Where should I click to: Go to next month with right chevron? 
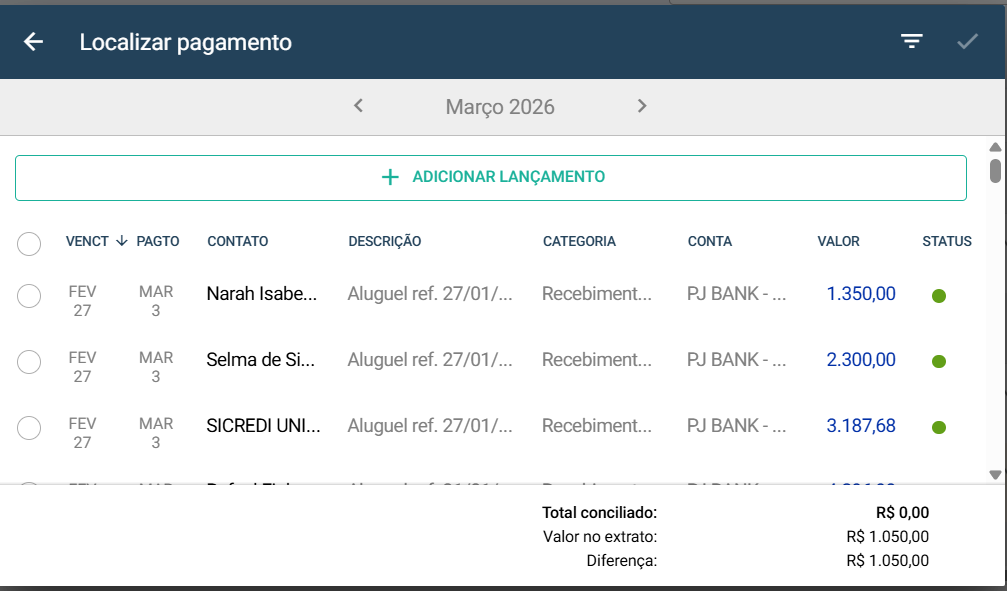[642, 106]
